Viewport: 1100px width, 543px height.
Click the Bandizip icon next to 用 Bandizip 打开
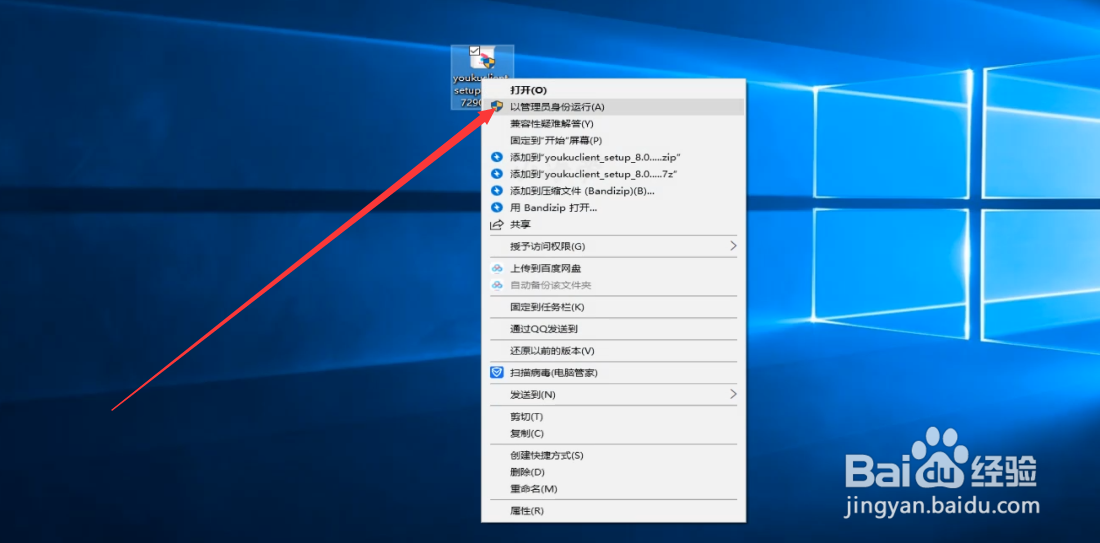click(x=497, y=208)
